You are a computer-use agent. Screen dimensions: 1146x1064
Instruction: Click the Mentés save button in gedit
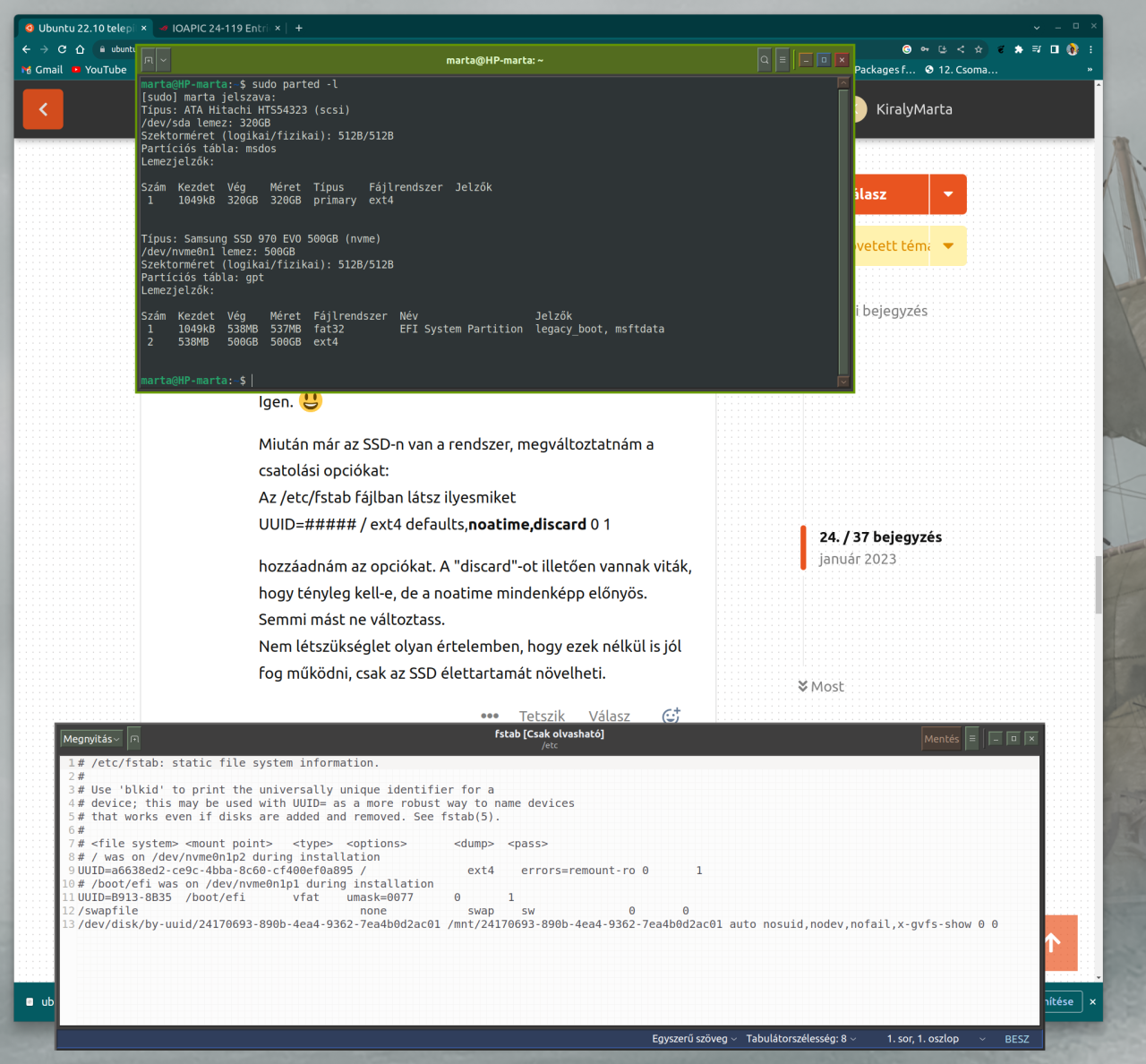pyautogui.click(x=942, y=739)
